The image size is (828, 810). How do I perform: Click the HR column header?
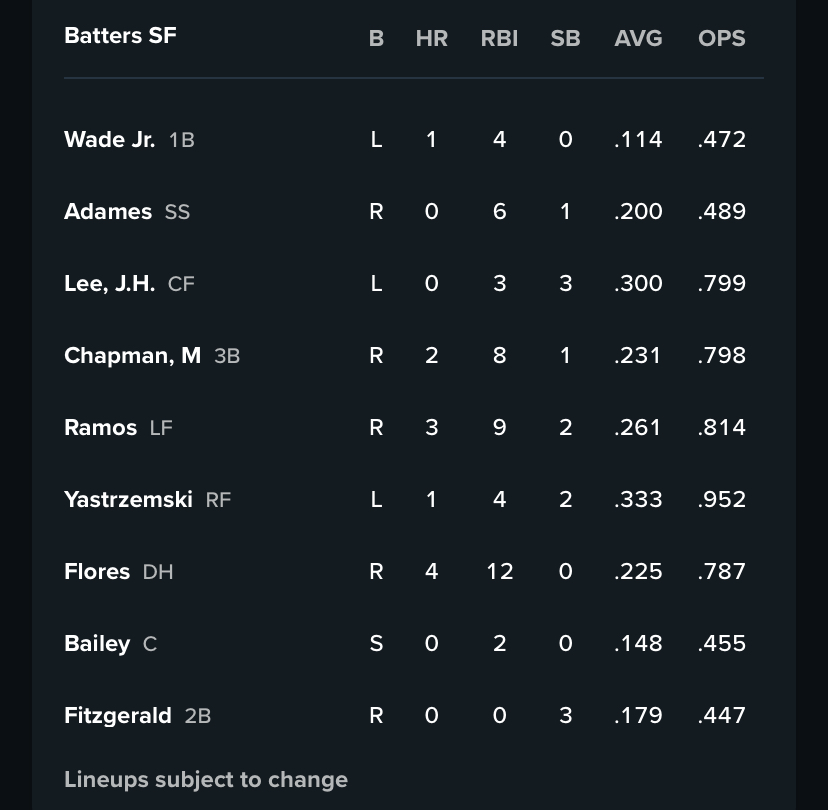[431, 38]
